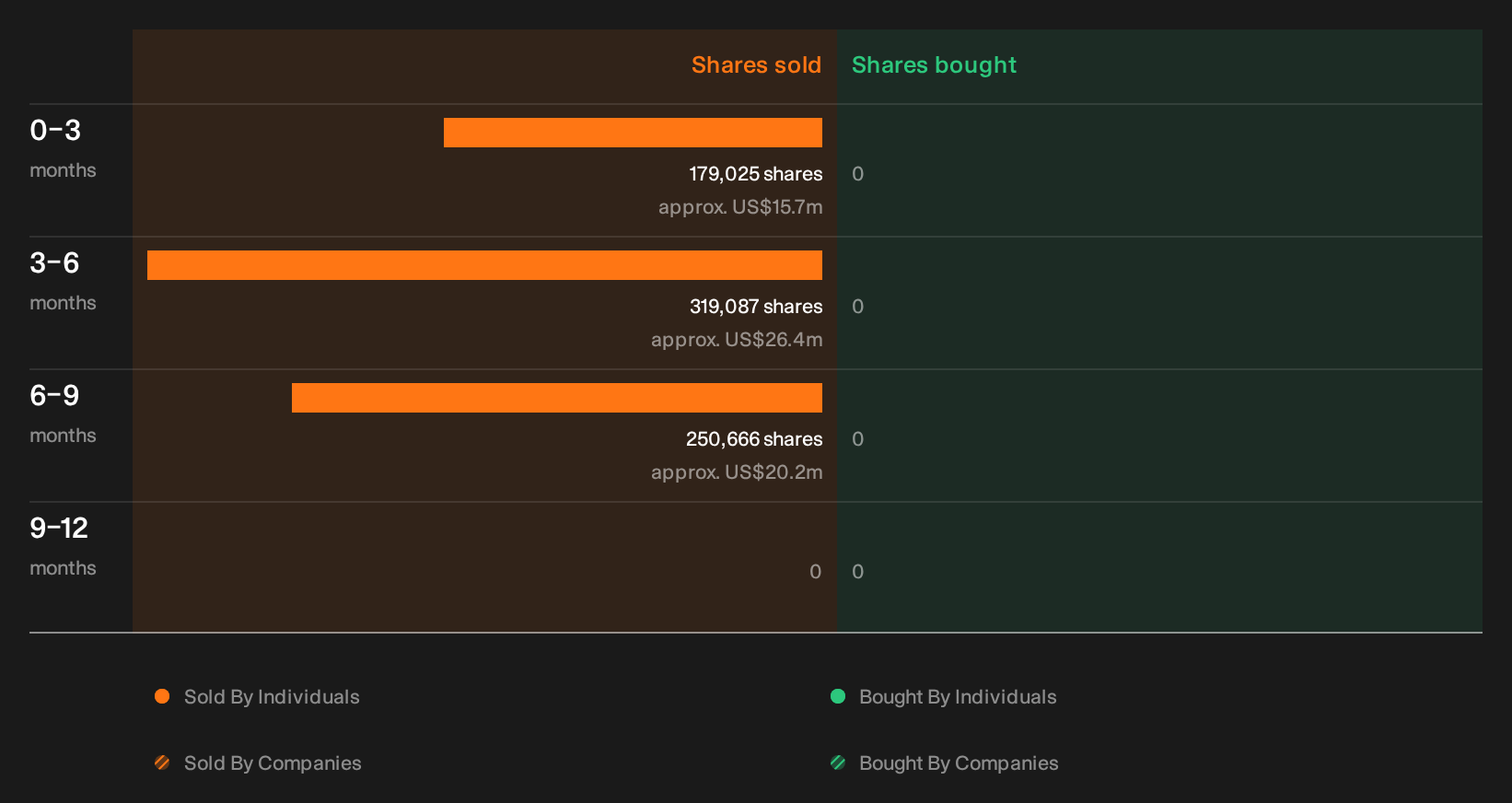The image size is (1512, 803).
Task: Click the orange bar for 3-6 months
Action: click(x=484, y=265)
